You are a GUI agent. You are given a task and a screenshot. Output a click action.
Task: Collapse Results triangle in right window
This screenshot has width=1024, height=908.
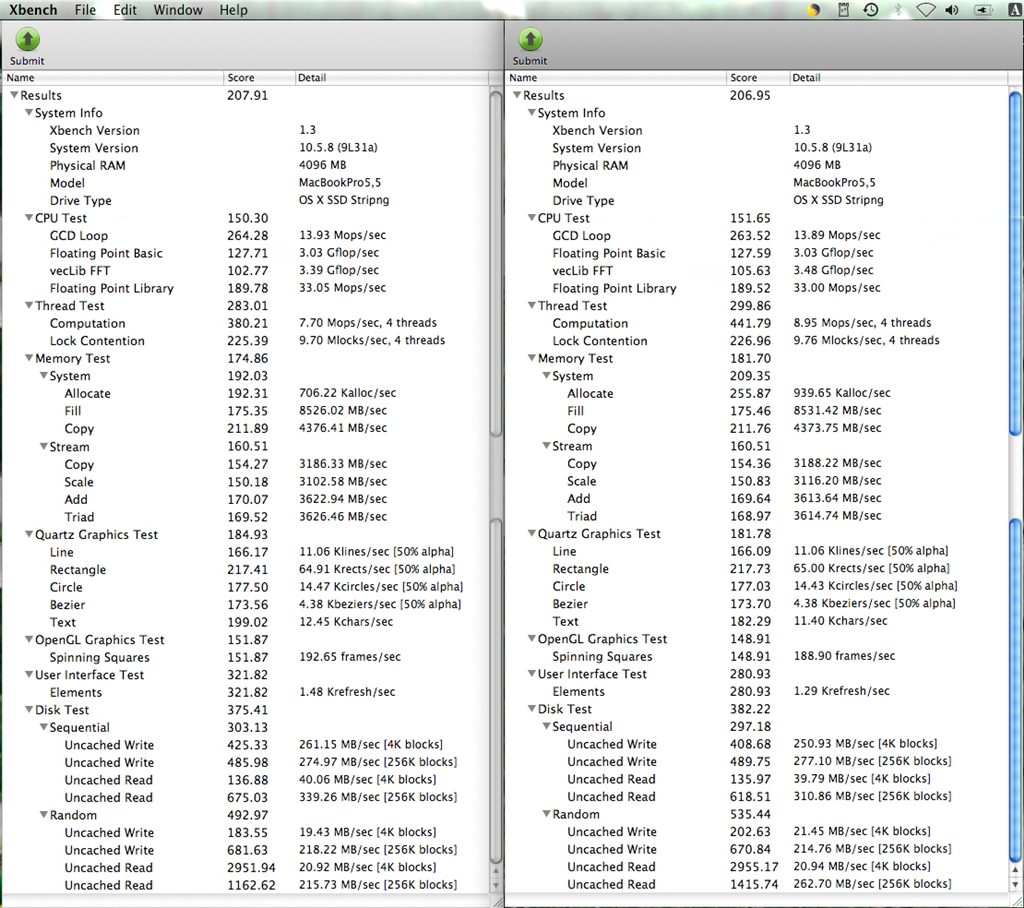point(517,95)
